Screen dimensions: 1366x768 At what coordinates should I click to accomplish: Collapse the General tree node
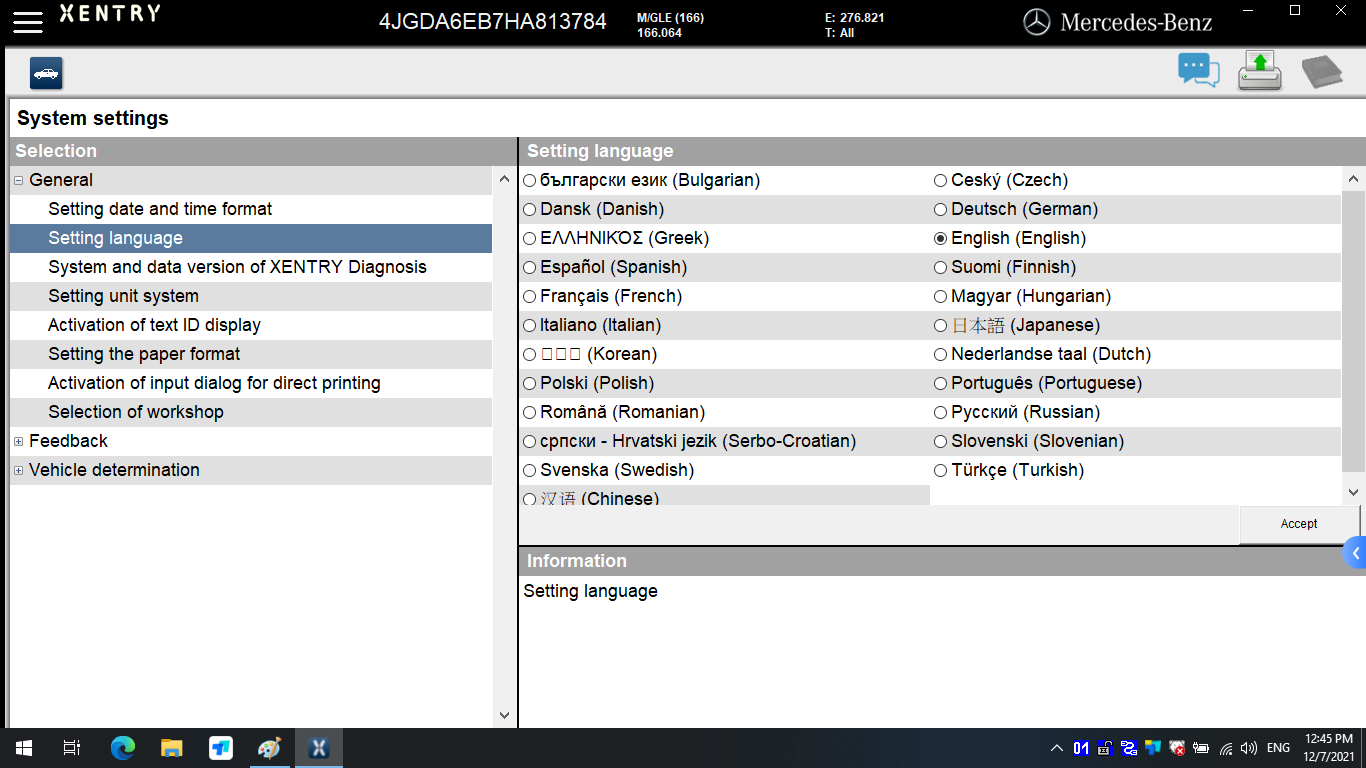(19, 181)
